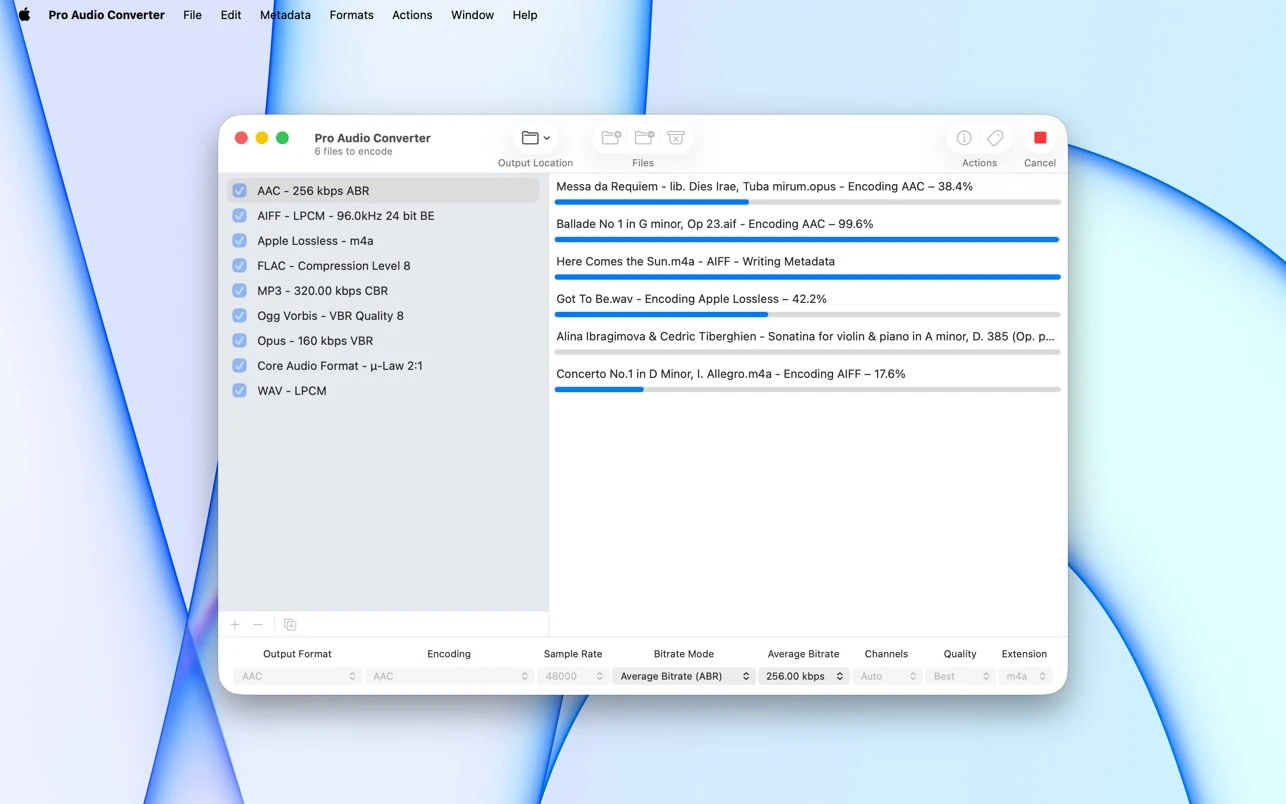This screenshot has width=1286, height=804.
Task: Select the FLAC - Compression Level 8 row
Action: [383, 266]
